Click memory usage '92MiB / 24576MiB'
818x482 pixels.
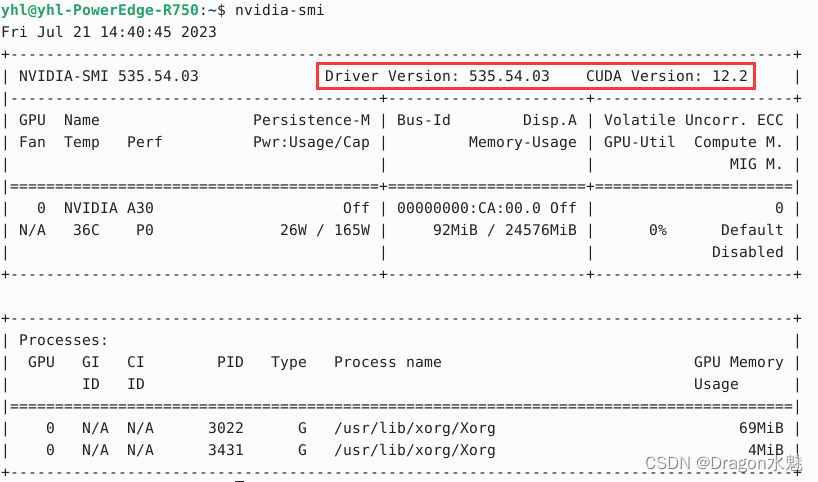(505, 230)
